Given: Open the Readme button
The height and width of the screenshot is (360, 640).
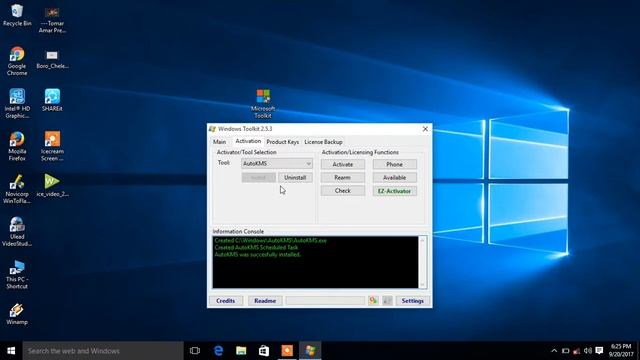Looking at the screenshot, I should tap(265, 301).
